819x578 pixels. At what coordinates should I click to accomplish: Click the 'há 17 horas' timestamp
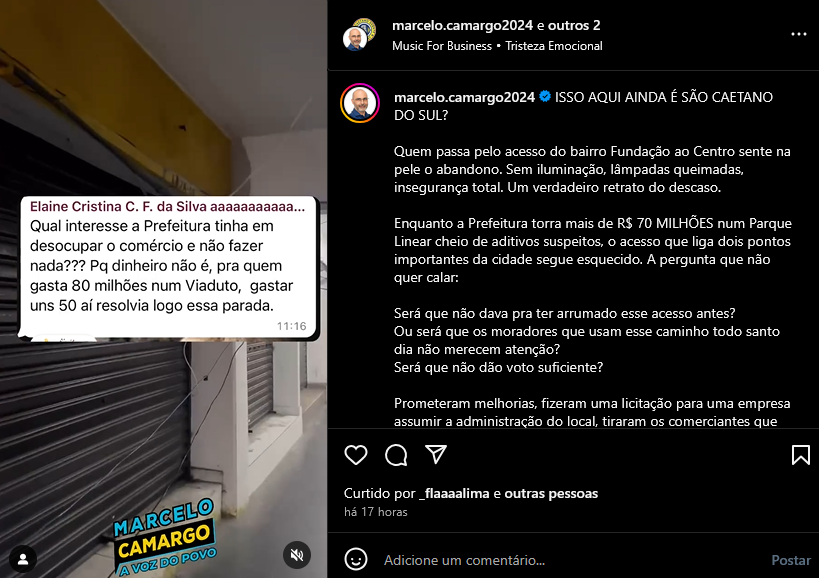[376, 512]
